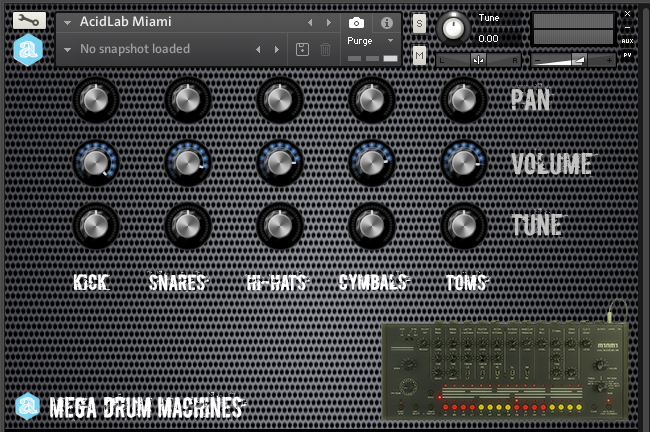Click the Cymbals tune knob
Image resolution: width=650 pixels, height=432 pixels.
tap(372, 226)
